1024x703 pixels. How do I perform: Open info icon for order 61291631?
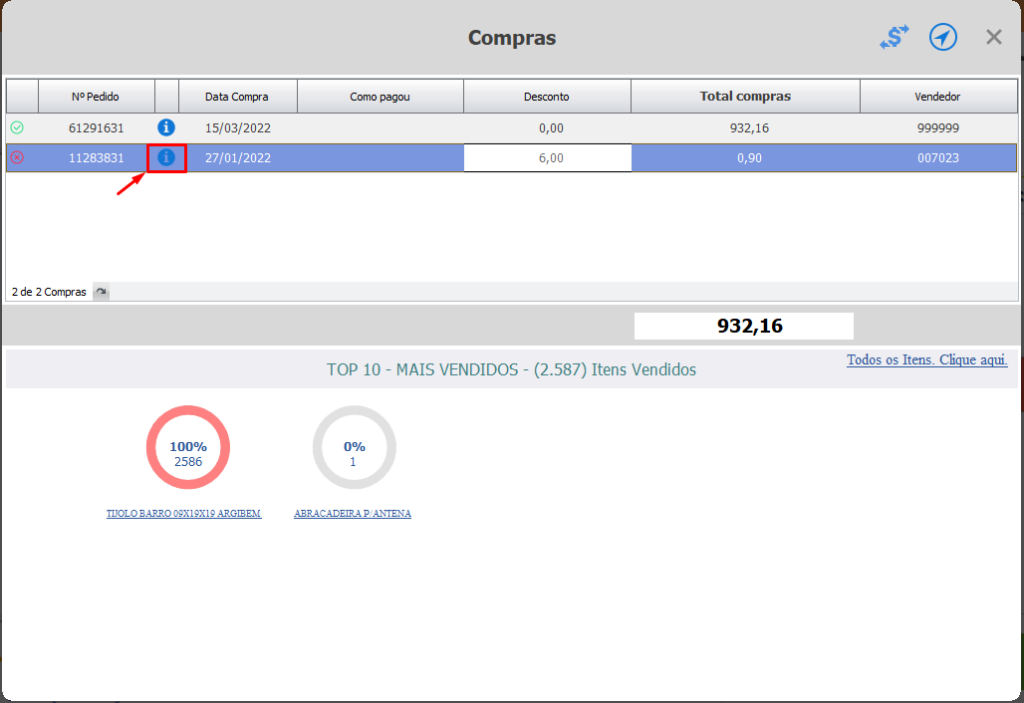tap(166, 127)
